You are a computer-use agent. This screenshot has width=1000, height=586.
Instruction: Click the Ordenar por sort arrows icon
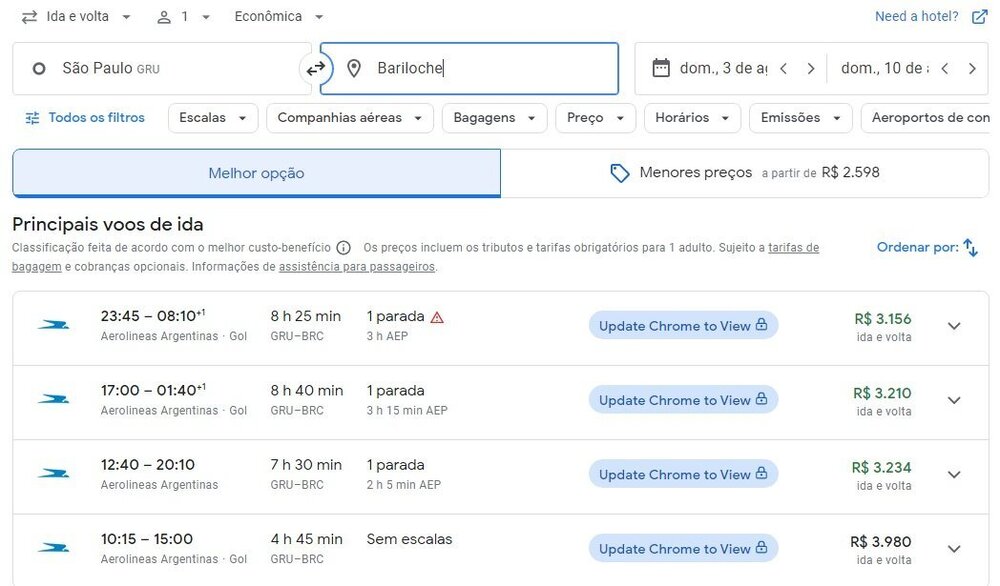970,248
